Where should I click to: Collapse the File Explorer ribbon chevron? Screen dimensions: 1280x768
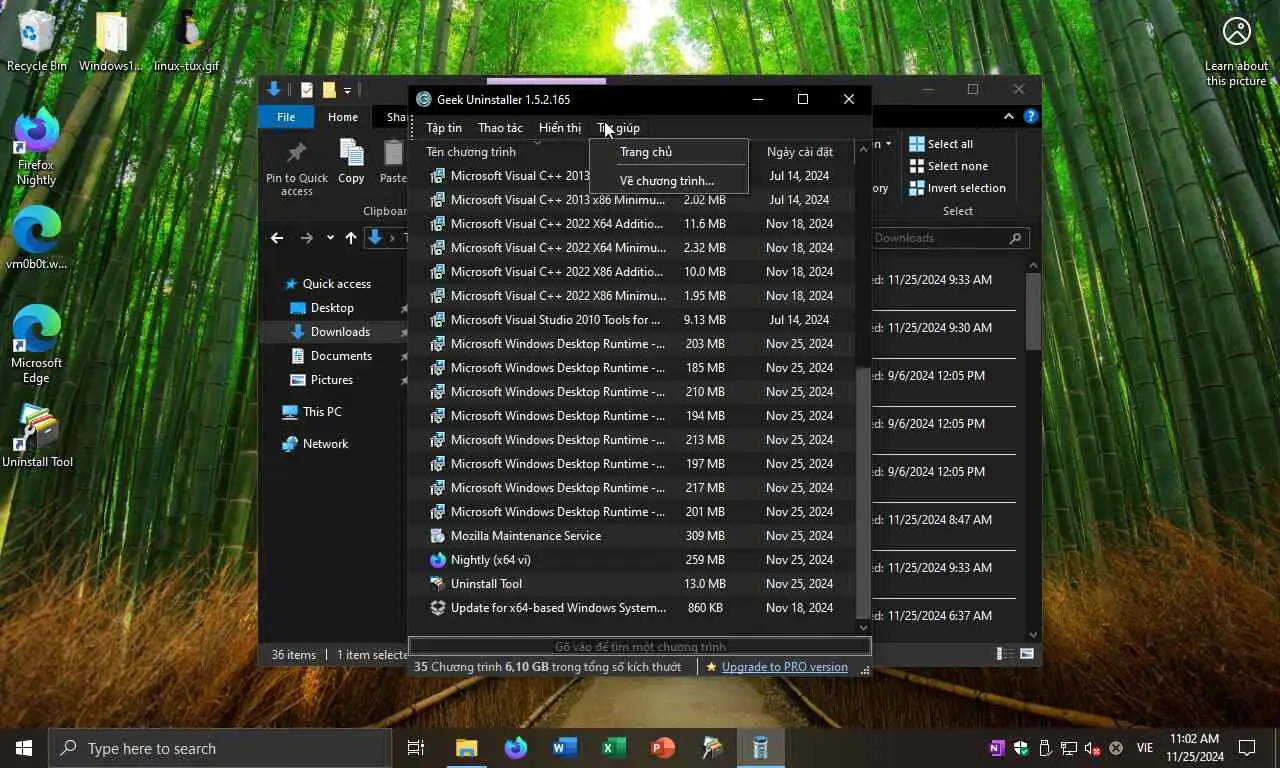click(x=1010, y=117)
